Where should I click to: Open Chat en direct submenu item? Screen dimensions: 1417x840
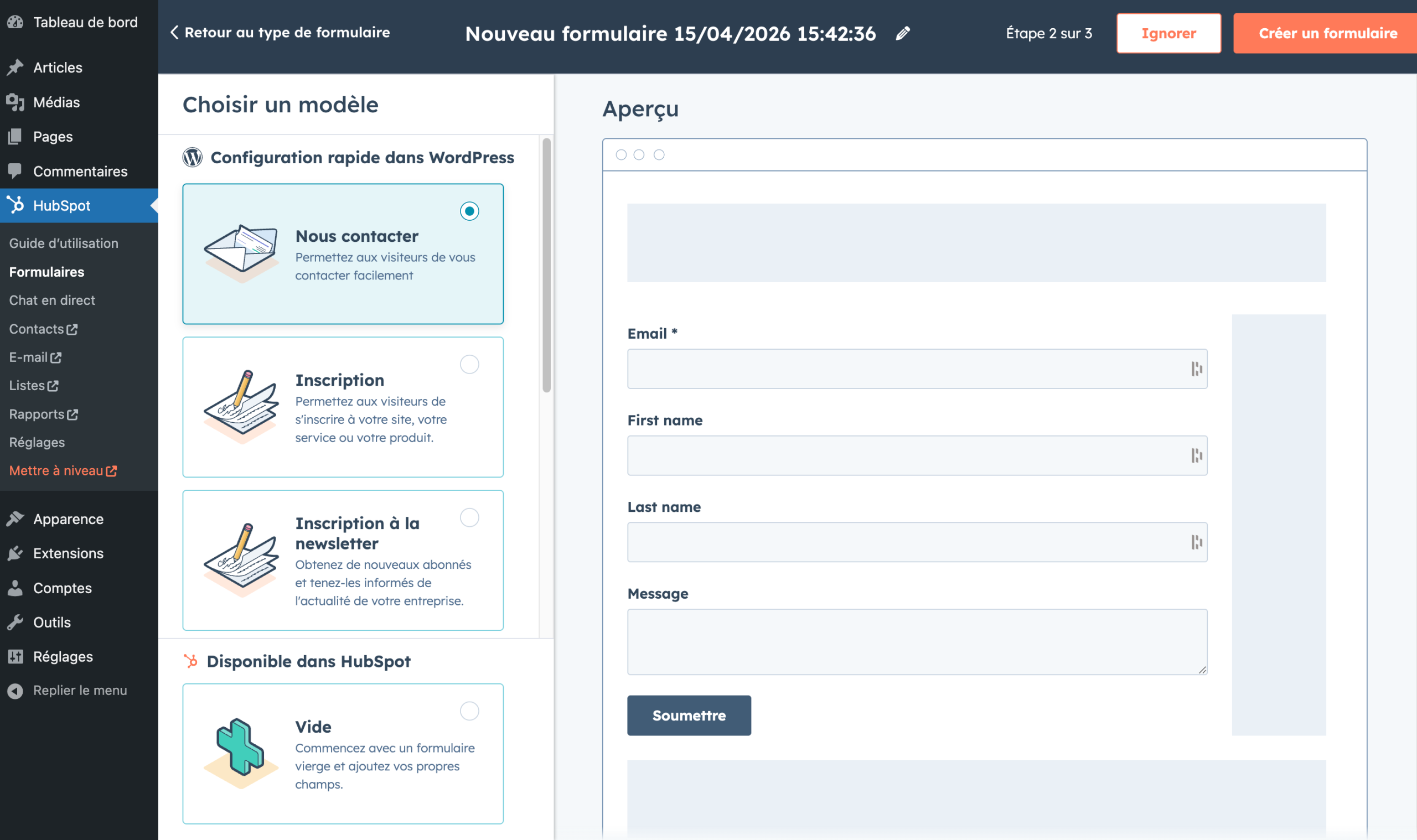[52, 300]
